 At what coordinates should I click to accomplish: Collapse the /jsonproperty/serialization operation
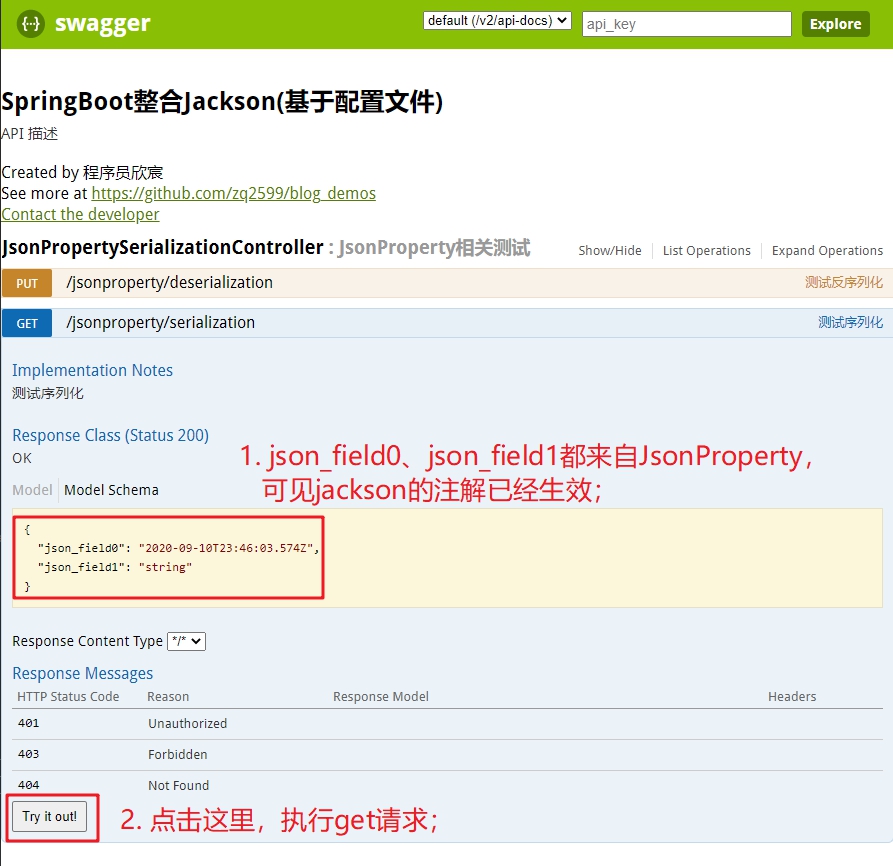161,323
